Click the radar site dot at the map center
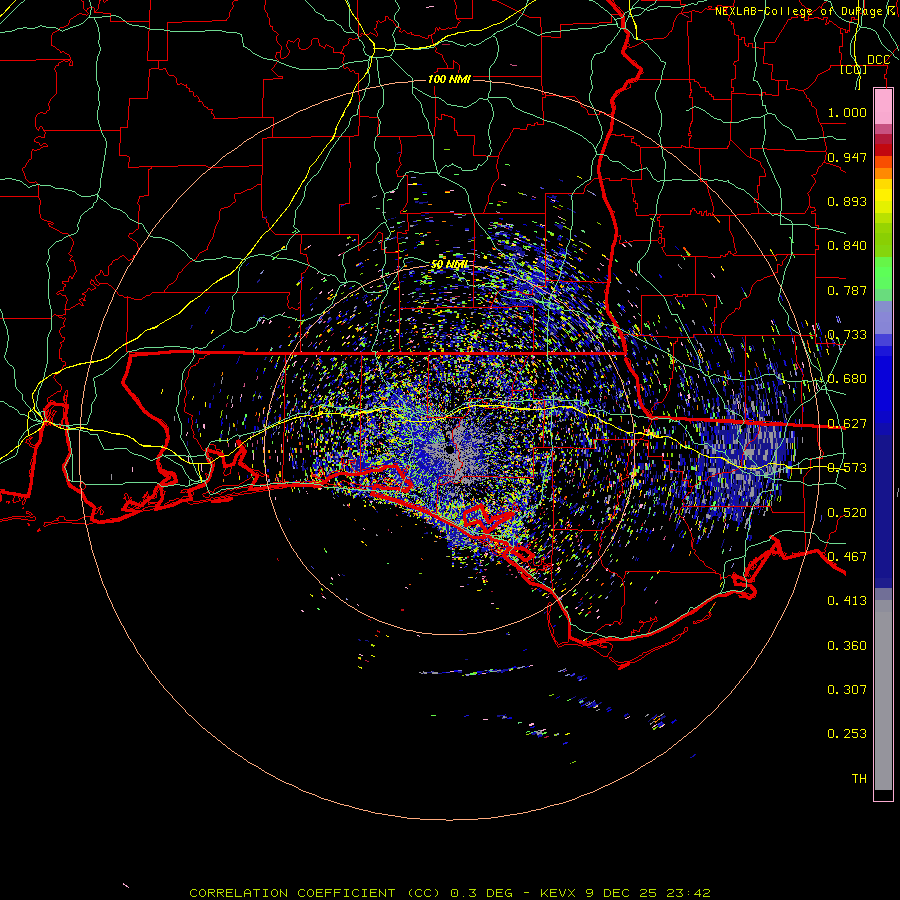The height and width of the screenshot is (900, 900). [449, 449]
